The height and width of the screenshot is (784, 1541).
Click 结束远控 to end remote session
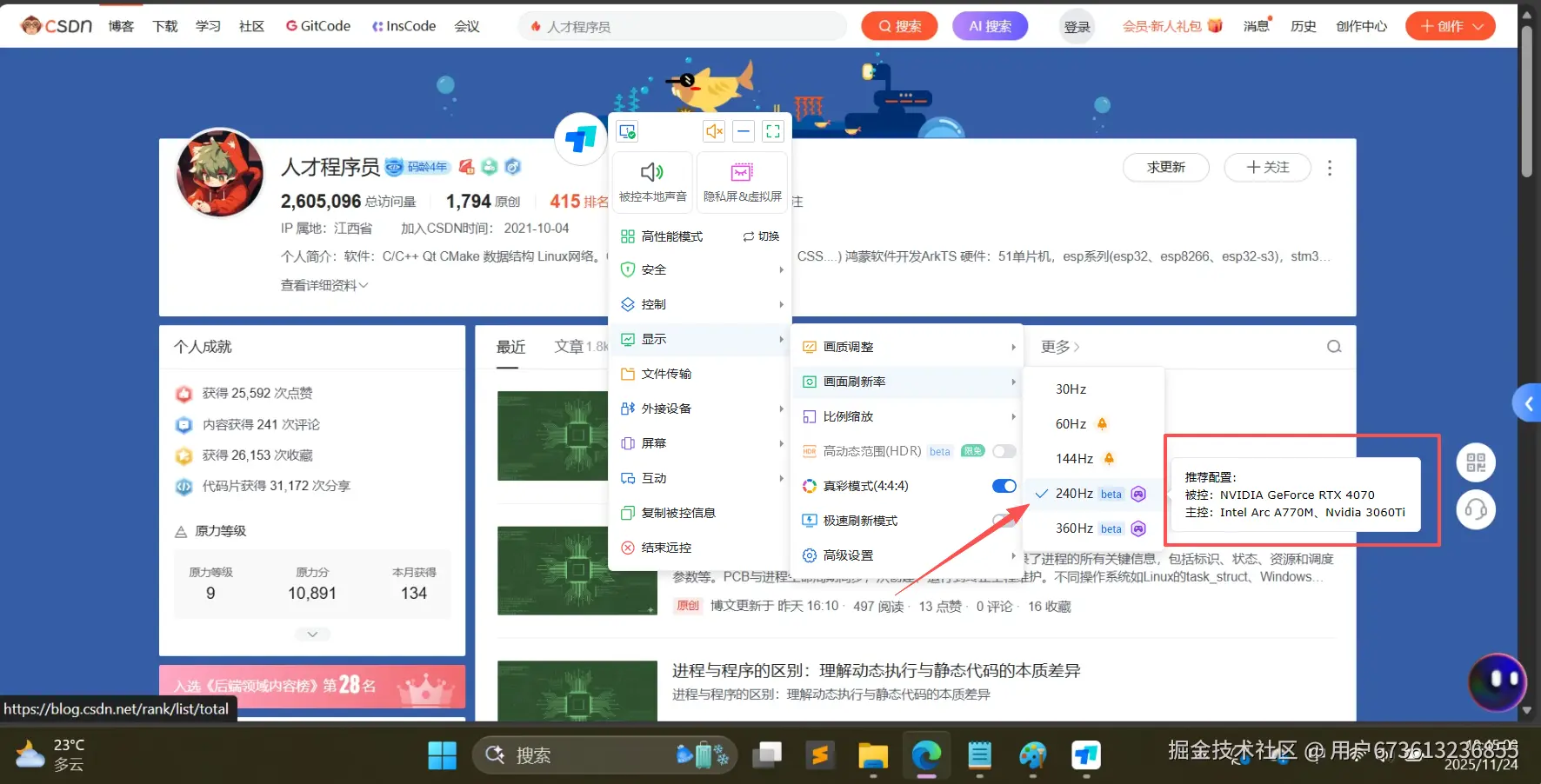point(701,548)
